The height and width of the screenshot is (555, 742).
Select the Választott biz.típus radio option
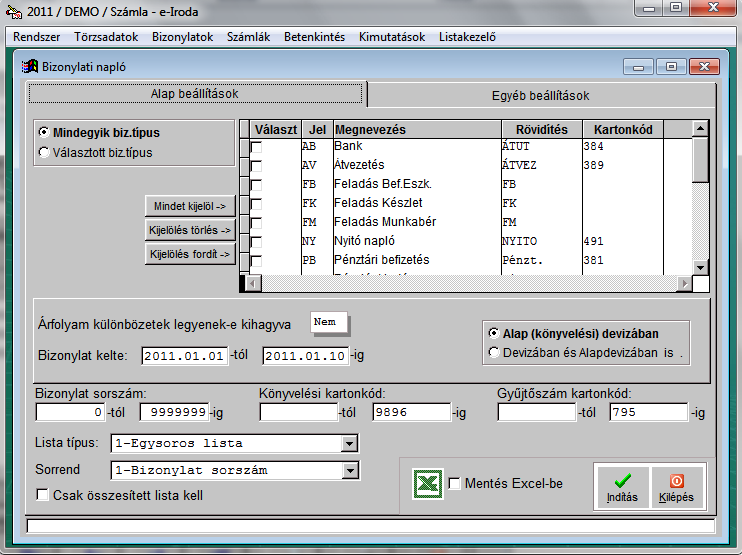(x=43, y=152)
